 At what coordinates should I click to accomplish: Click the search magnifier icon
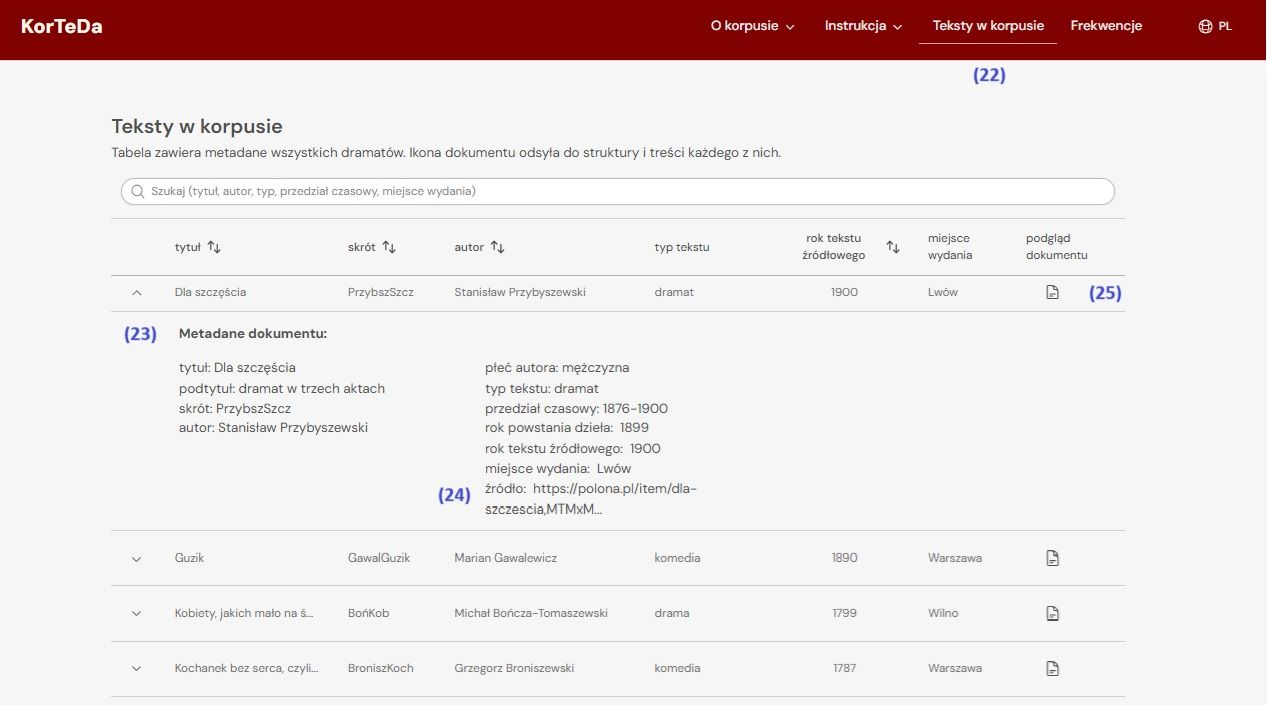click(x=137, y=191)
